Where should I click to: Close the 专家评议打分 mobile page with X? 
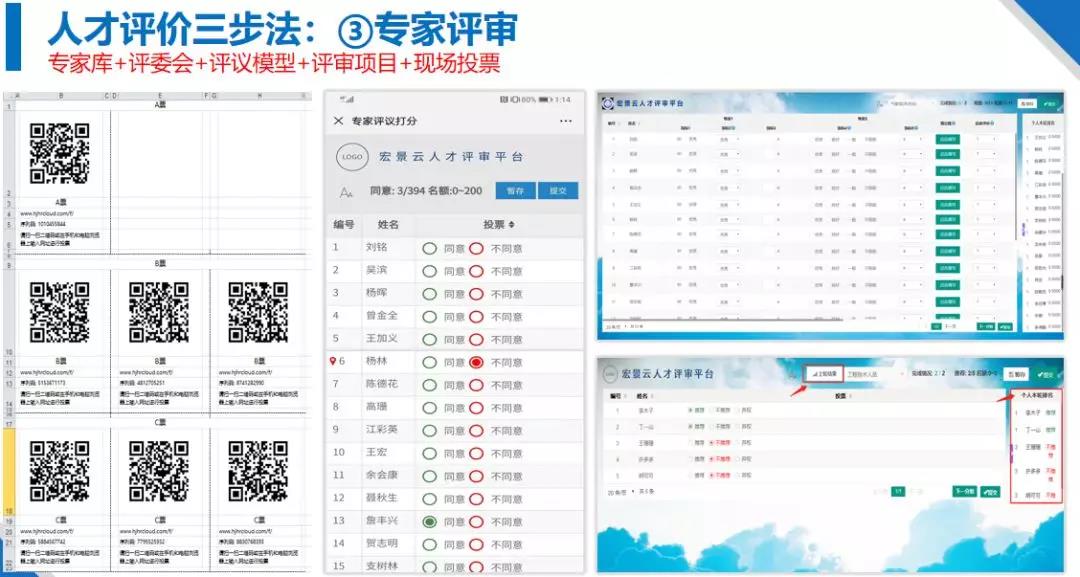[x=338, y=120]
